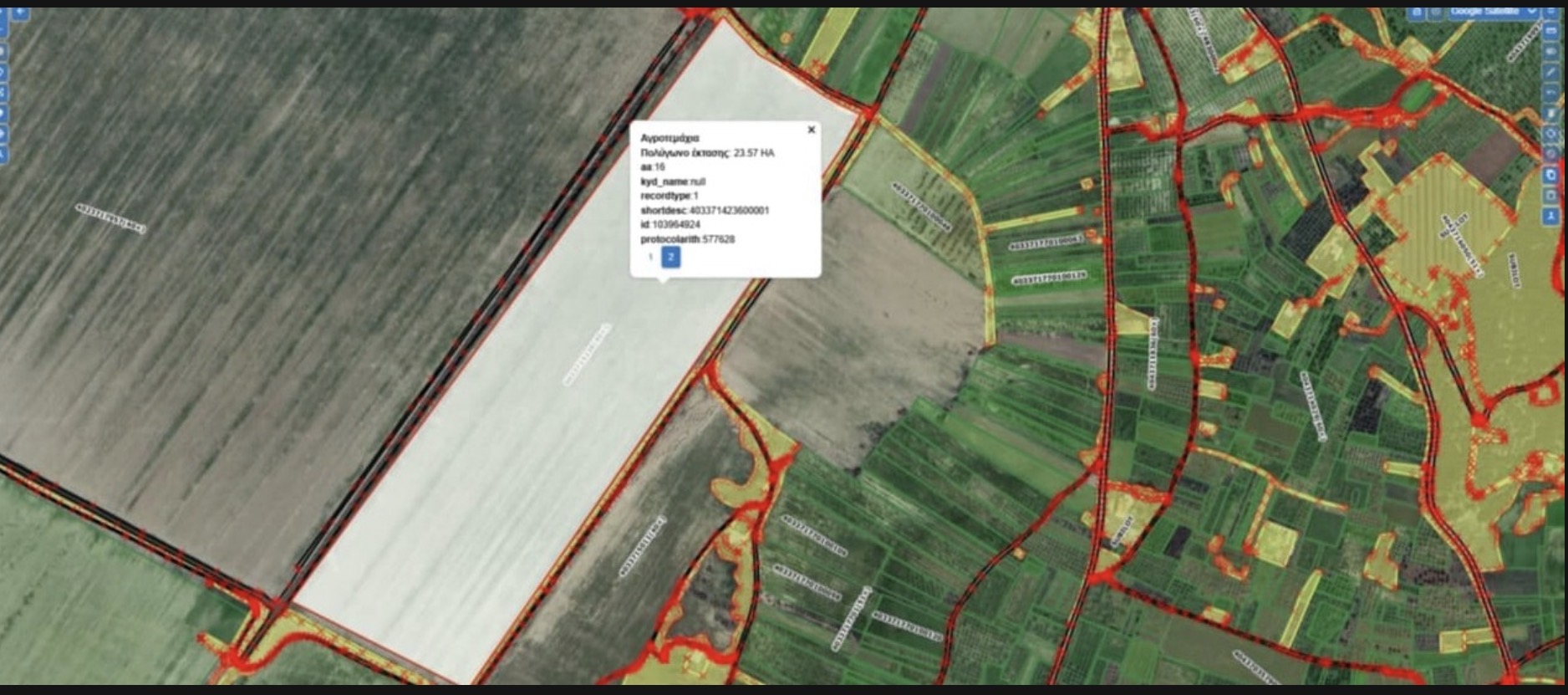Click the camera icon left of basemap selector

point(1416,12)
